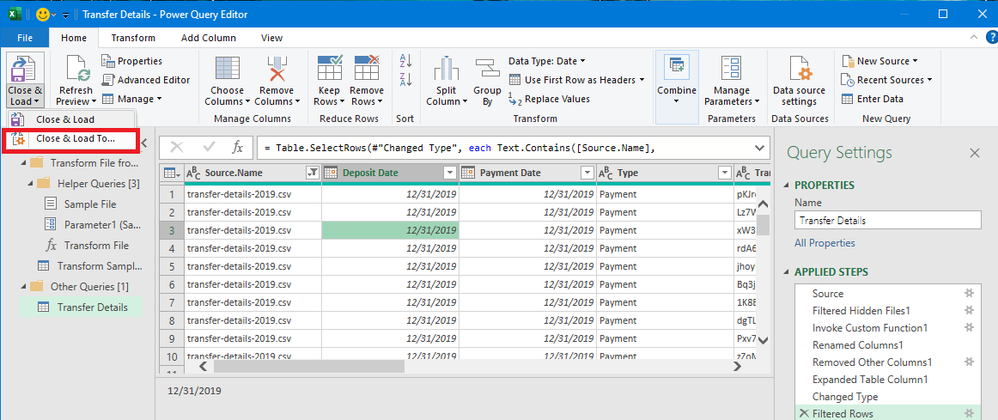Screen dimensions: 998x420
Task: Choose Close & Load To... menu entry
Action: click(75, 139)
